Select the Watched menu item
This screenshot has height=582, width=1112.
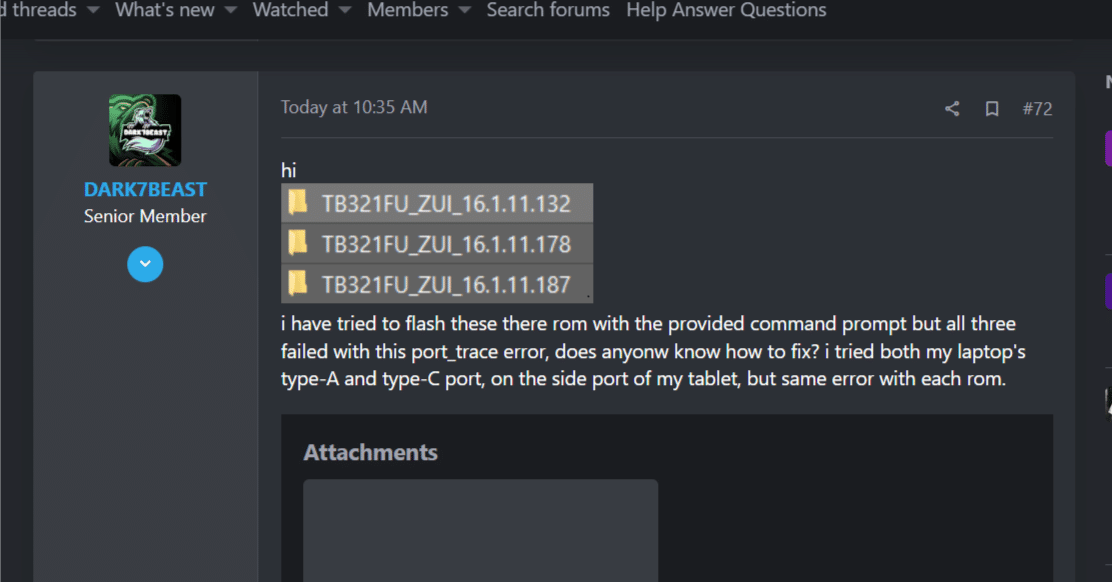tap(290, 10)
